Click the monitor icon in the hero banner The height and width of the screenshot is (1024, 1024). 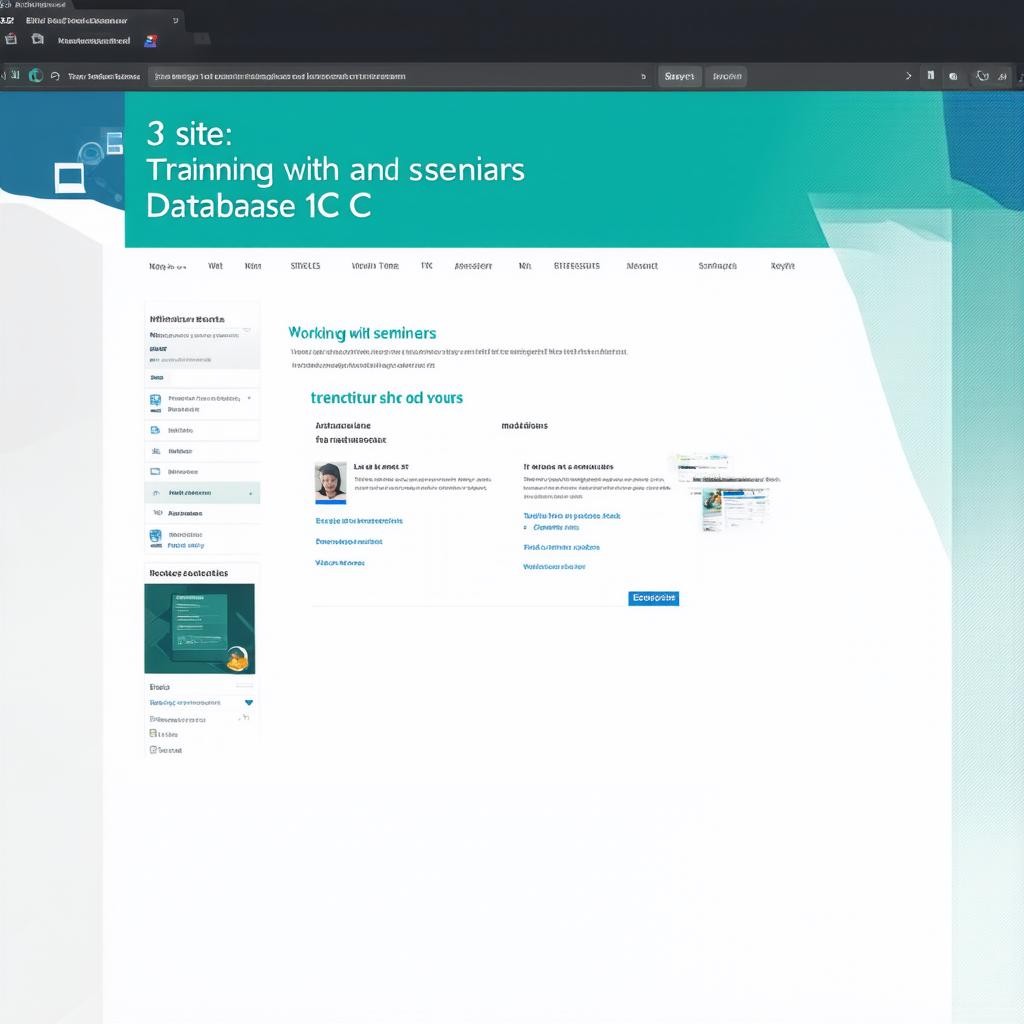coord(69,178)
